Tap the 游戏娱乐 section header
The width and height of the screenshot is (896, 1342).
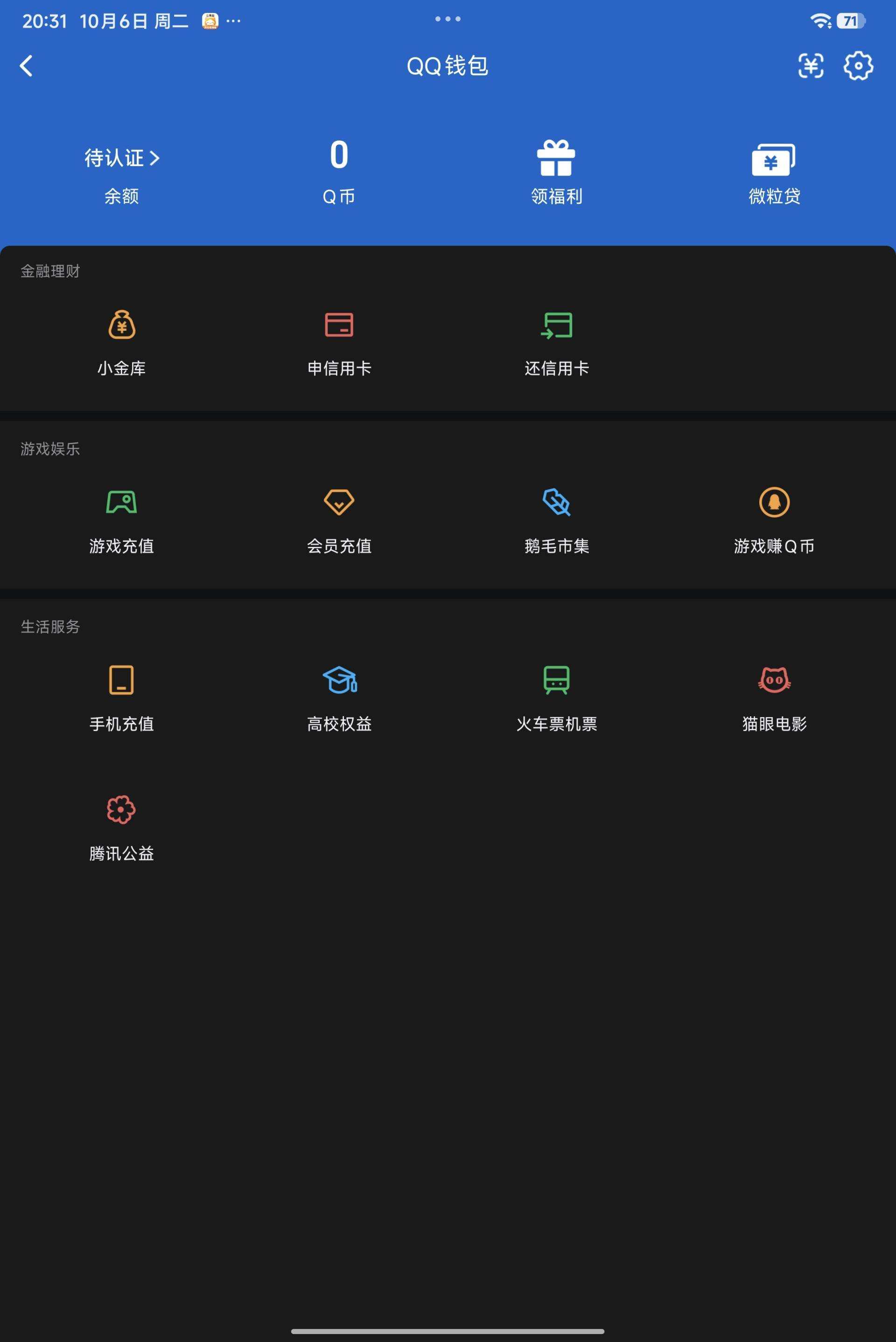pos(50,449)
